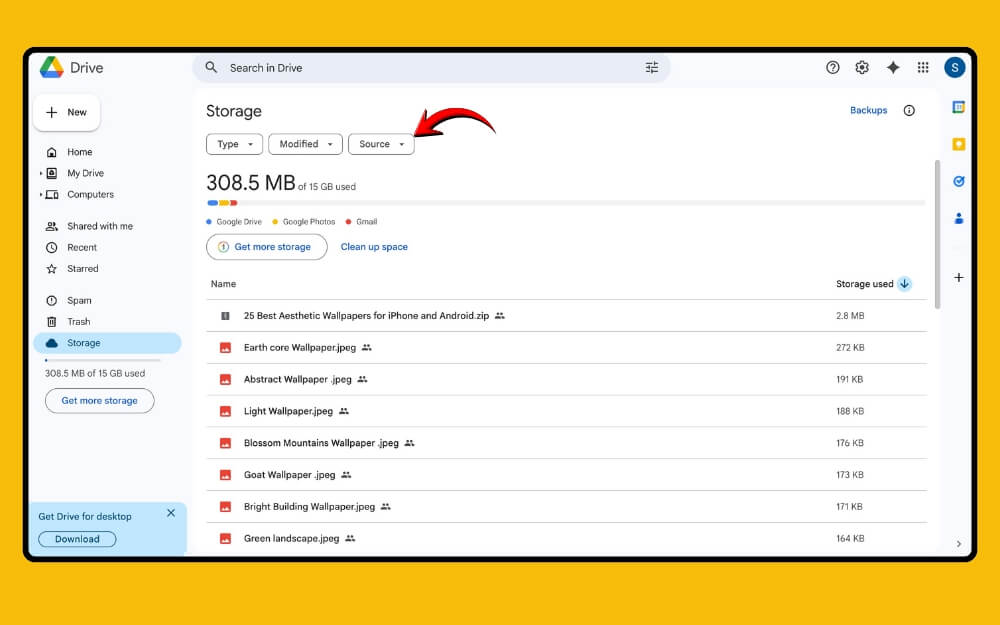Open advanced search options icon
This screenshot has width=1000, height=625.
pyautogui.click(x=652, y=67)
